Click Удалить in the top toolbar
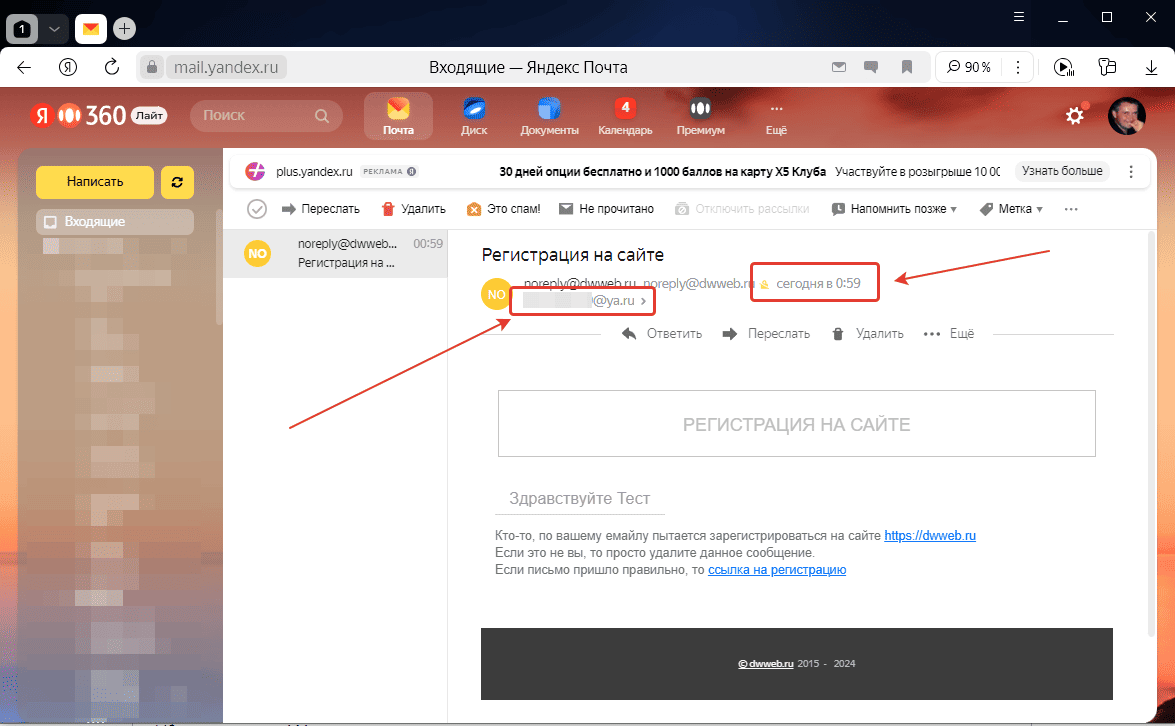The height and width of the screenshot is (726, 1175). click(414, 209)
